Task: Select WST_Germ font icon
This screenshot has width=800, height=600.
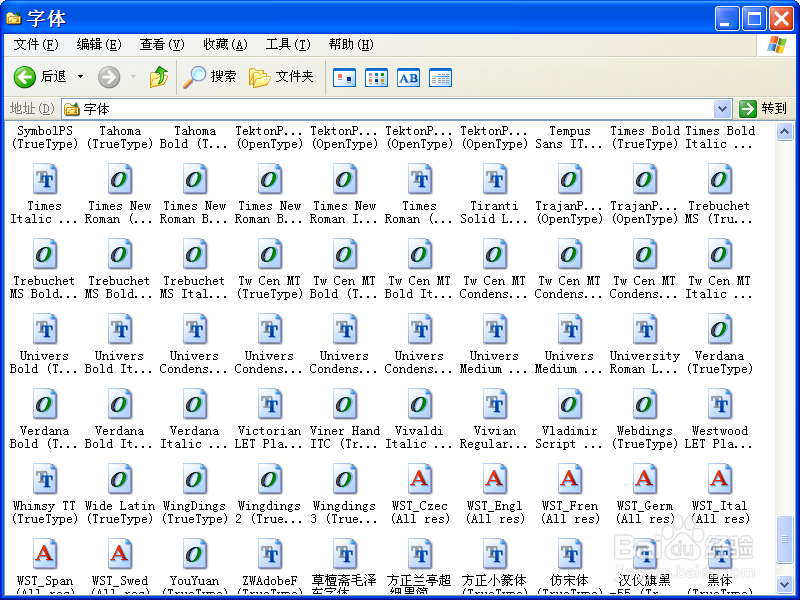Action: (645, 479)
